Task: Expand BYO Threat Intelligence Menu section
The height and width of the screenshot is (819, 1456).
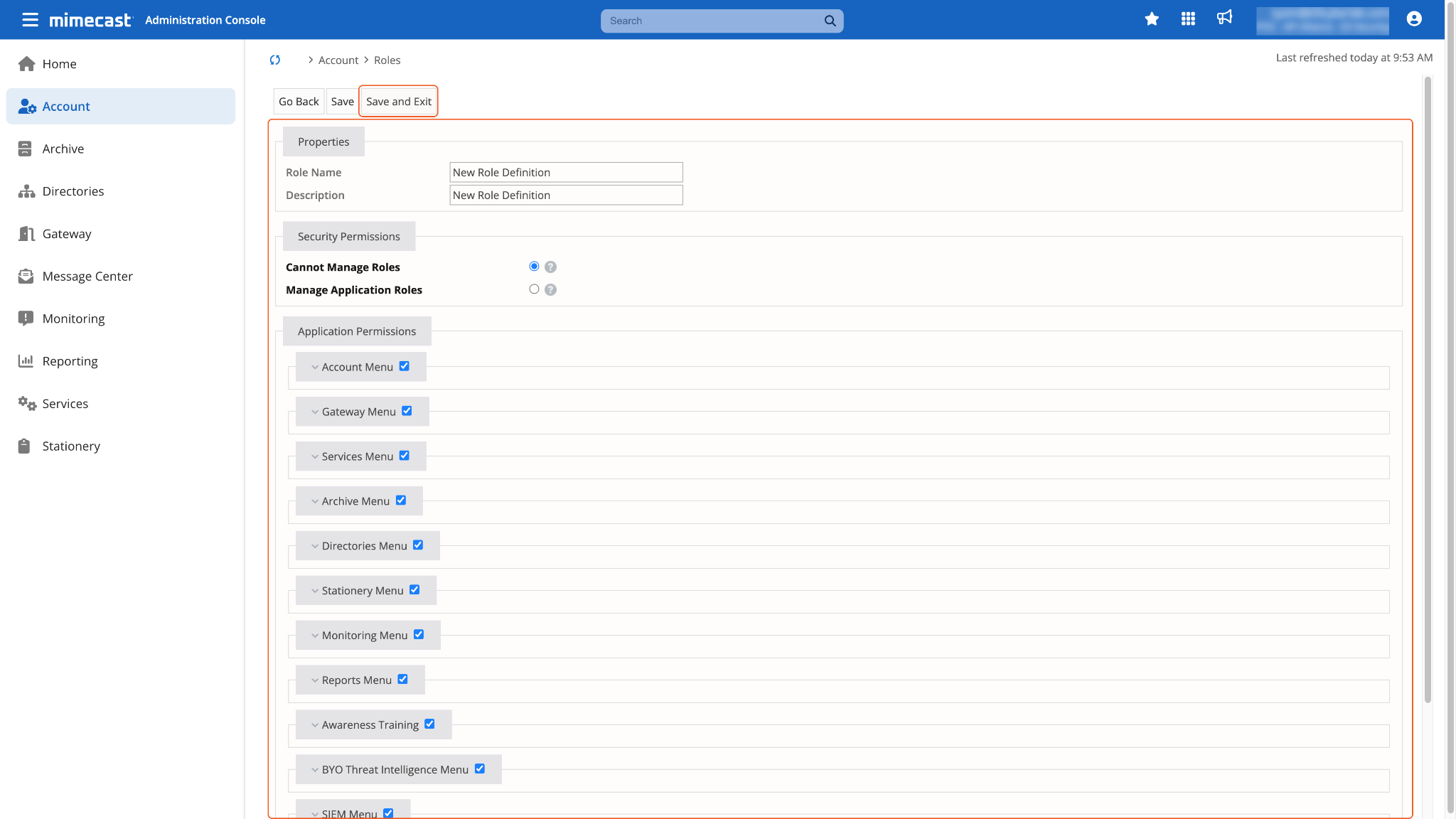Action: tap(315, 770)
